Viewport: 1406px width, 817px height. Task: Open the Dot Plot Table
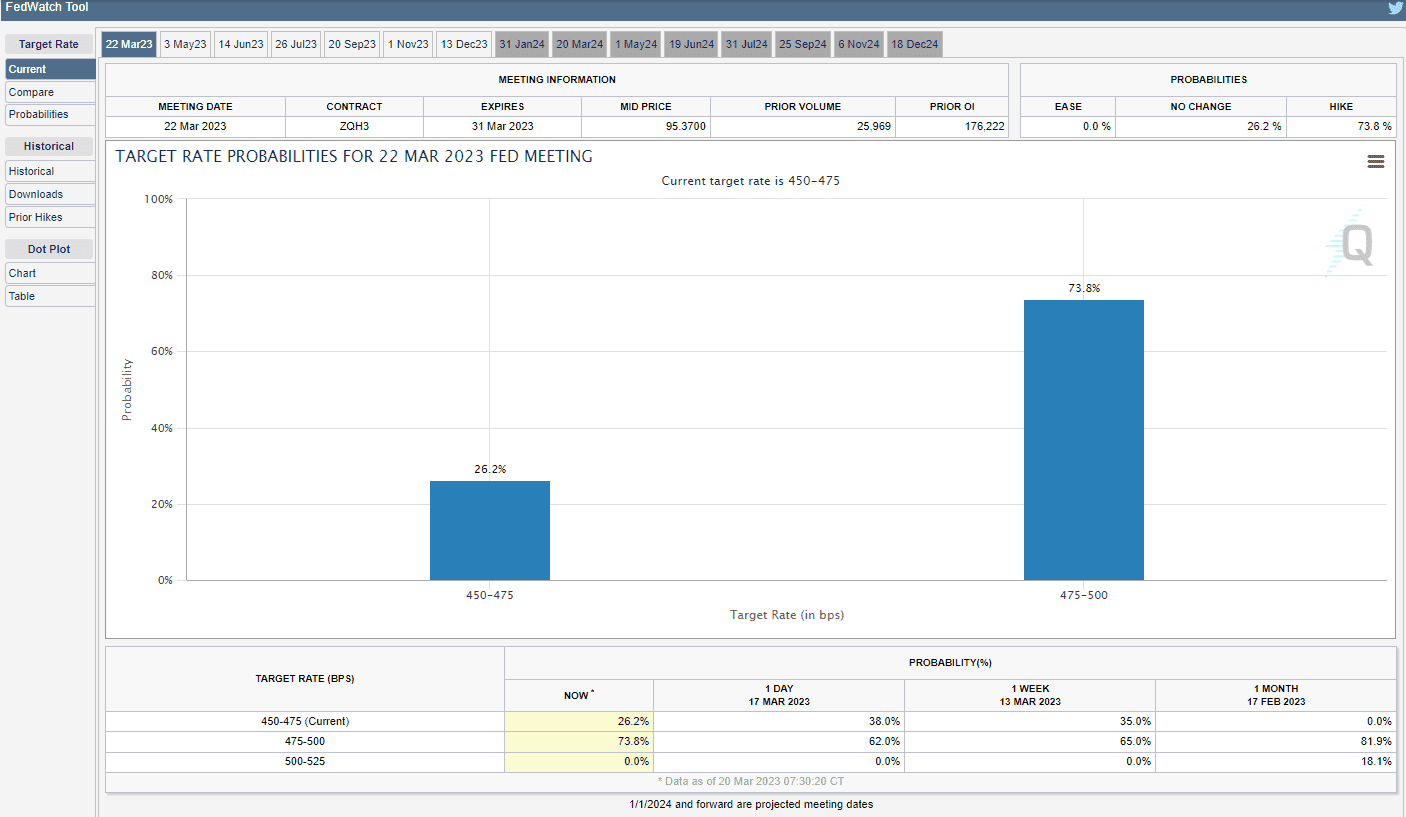(x=50, y=296)
